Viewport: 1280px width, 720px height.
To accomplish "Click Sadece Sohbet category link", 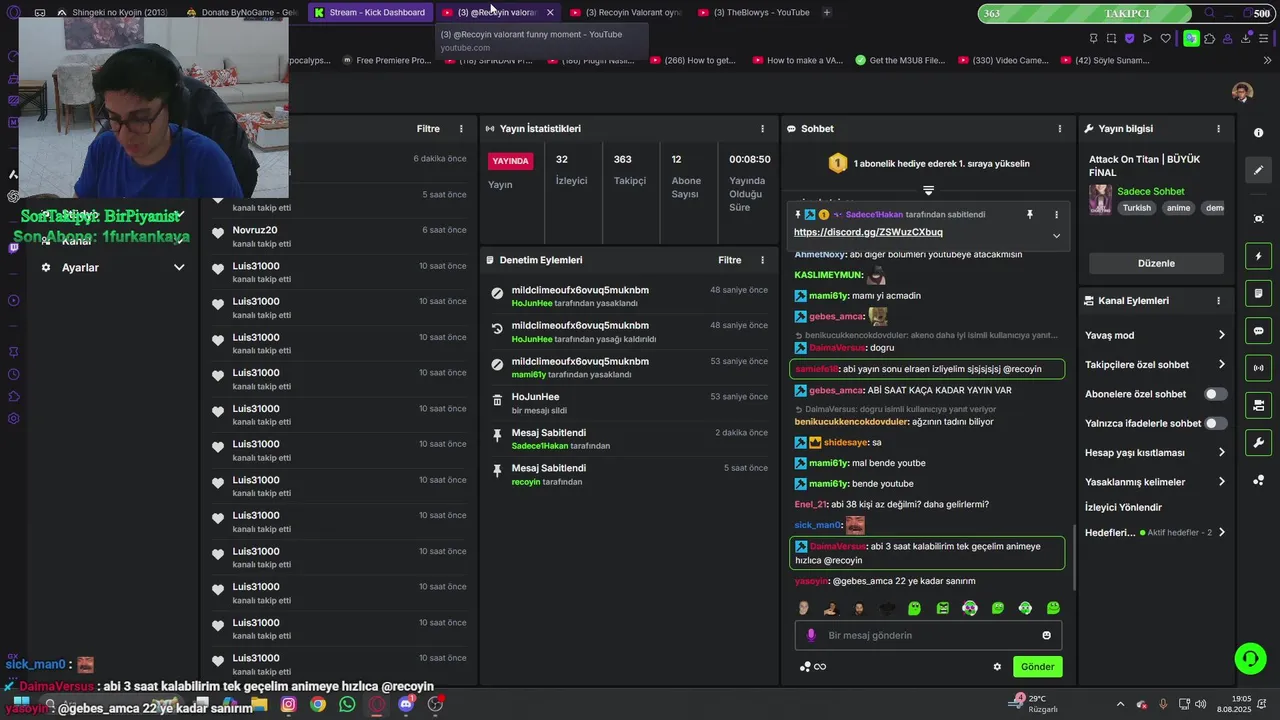I will (x=1150, y=191).
